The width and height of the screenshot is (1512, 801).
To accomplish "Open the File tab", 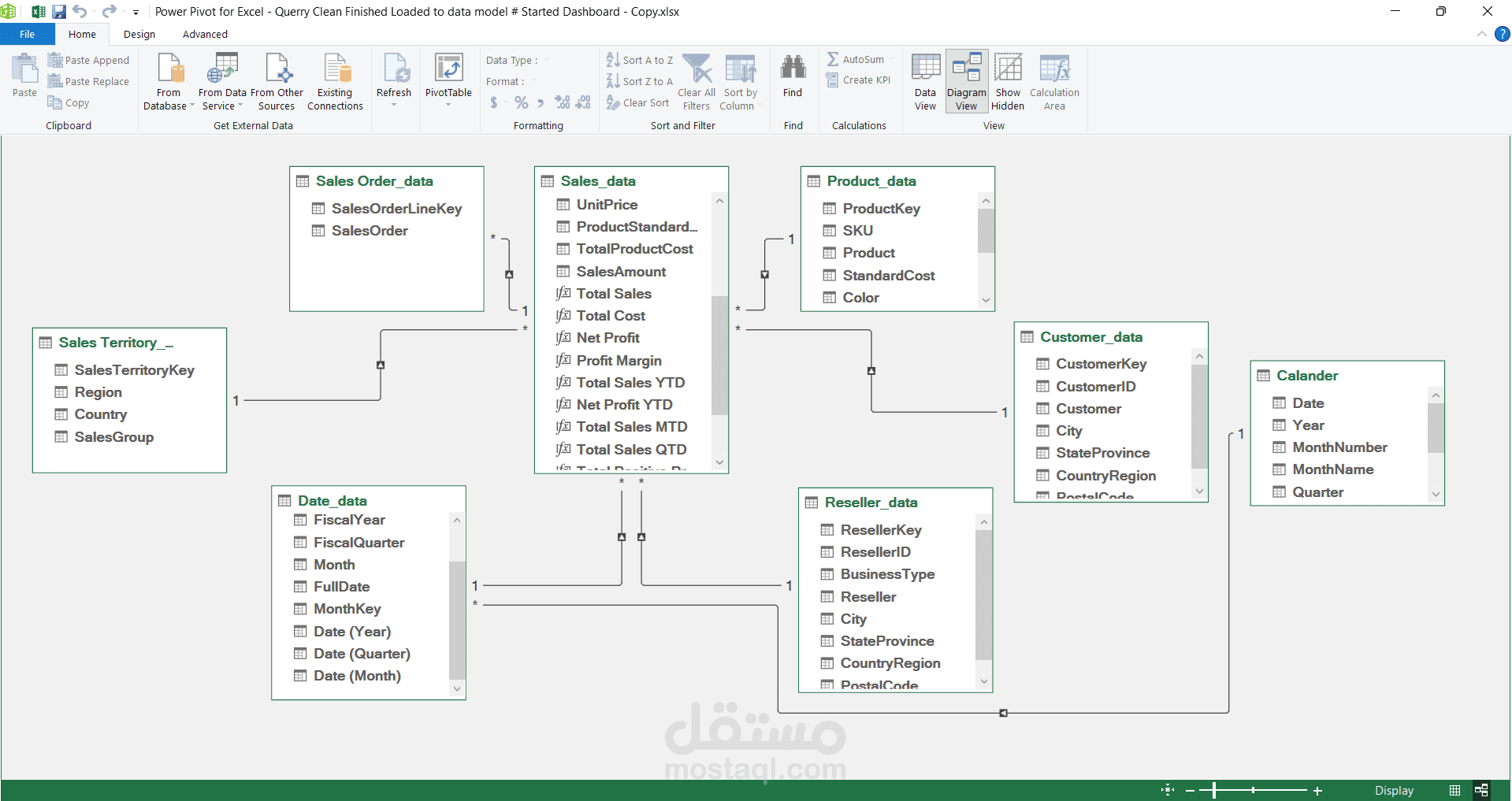I will point(28,34).
